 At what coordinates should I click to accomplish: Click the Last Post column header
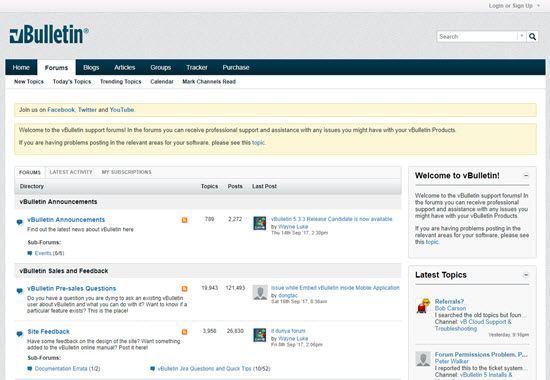pos(264,186)
